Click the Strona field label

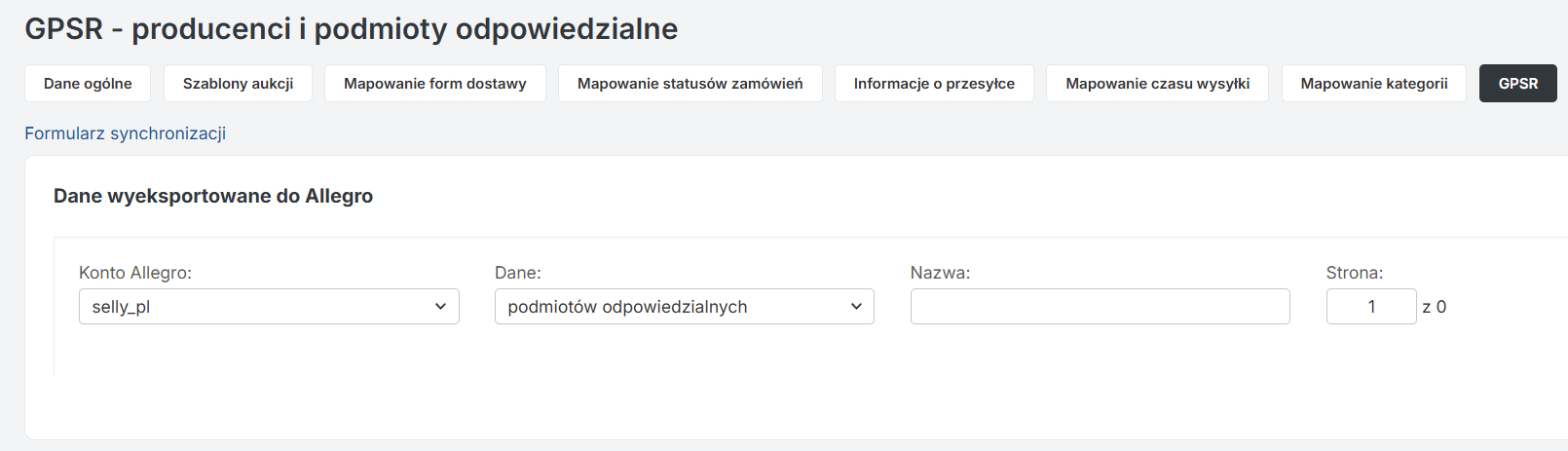(1354, 273)
